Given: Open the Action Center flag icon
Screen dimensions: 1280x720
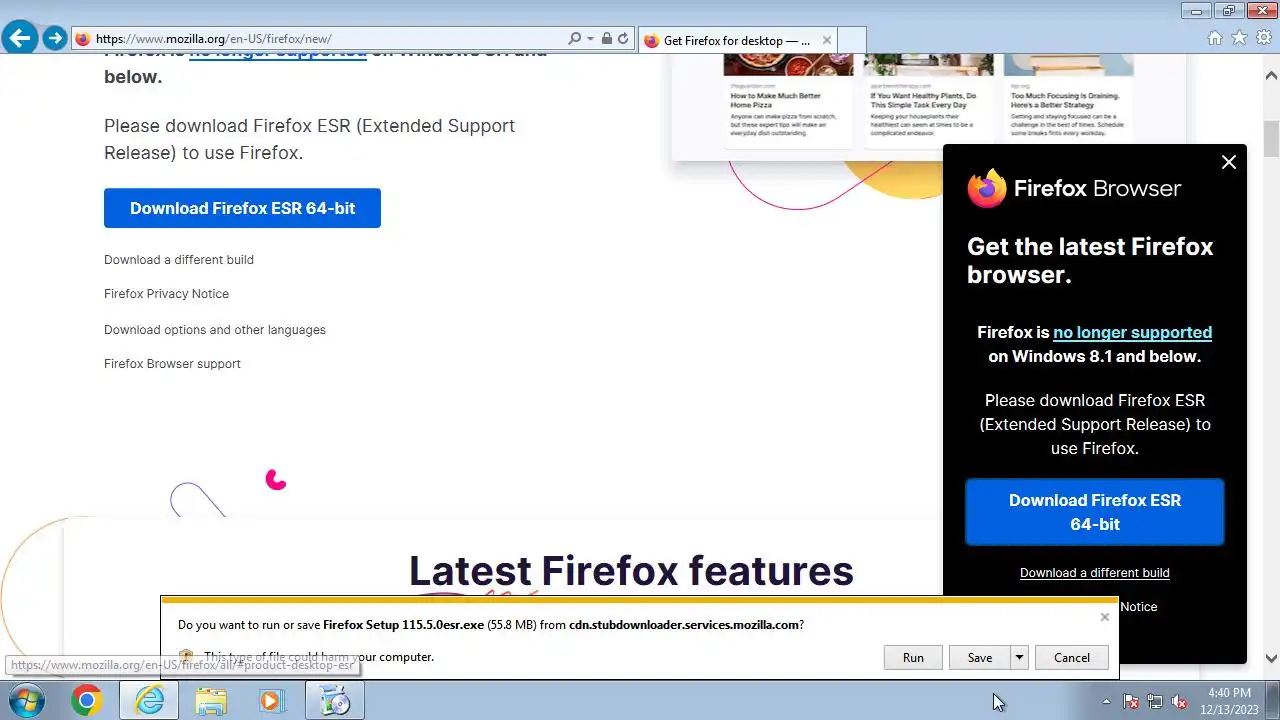Looking at the screenshot, I should click(1131, 701).
